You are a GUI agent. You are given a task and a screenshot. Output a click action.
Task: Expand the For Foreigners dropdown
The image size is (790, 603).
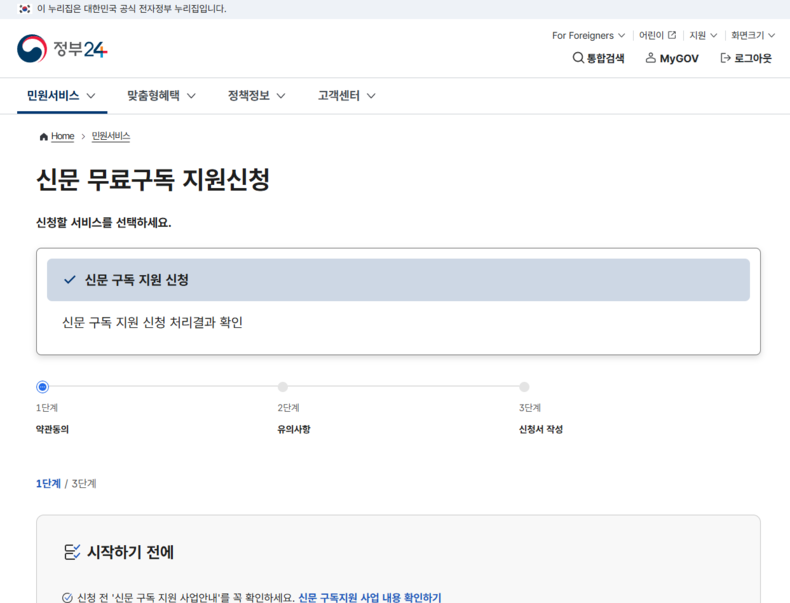click(588, 35)
